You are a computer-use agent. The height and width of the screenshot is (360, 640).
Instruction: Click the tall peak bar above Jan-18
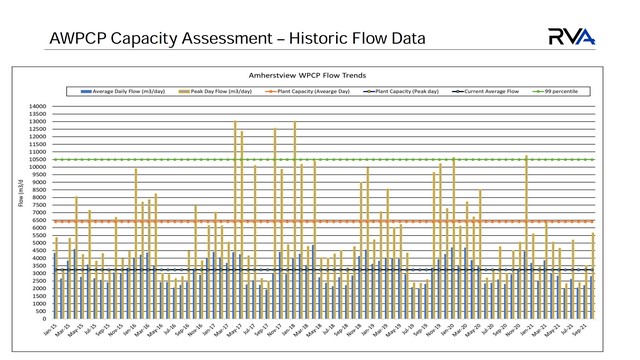coord(295,220)
